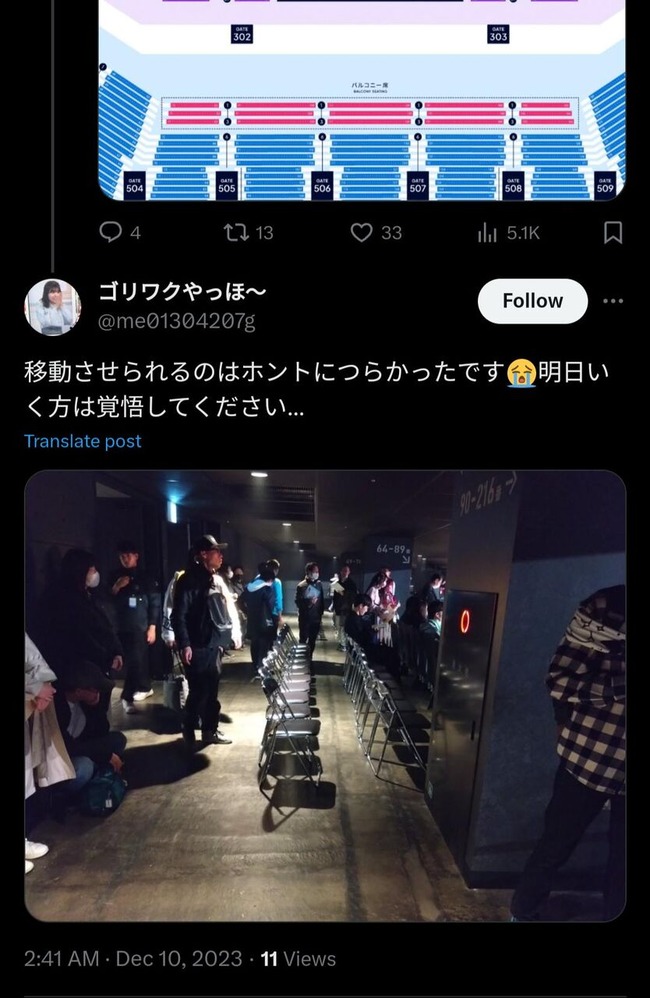
Task: Click the reply speech bubble icon
Action: (111, 232)
